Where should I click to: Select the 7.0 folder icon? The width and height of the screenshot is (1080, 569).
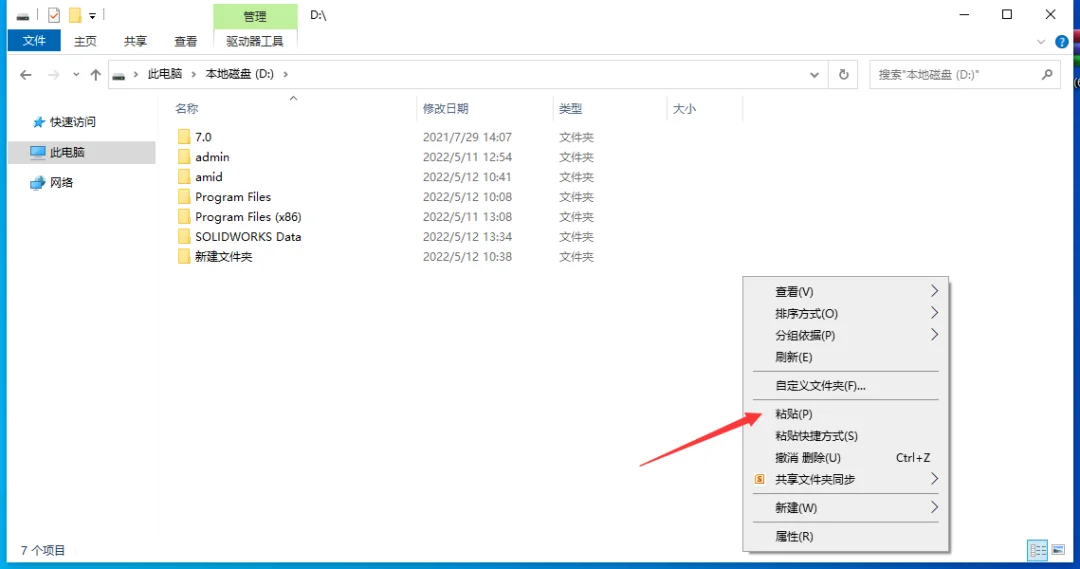pyautogui.click(x=184, y=136)
